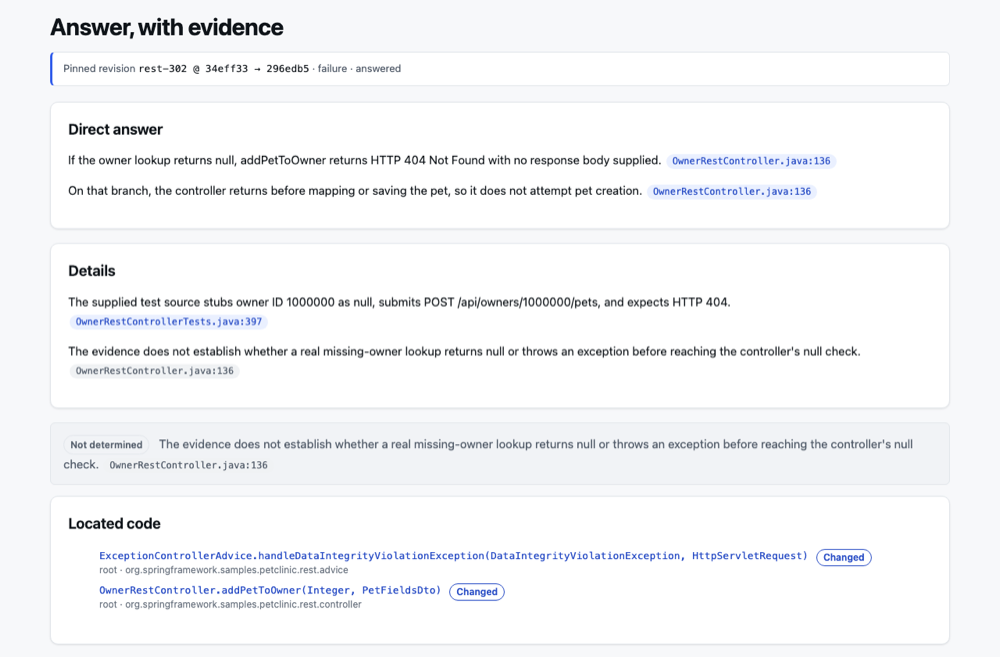Click Changed badge beside ExceptionControllerAdvice entry

[x=843, y=557]
